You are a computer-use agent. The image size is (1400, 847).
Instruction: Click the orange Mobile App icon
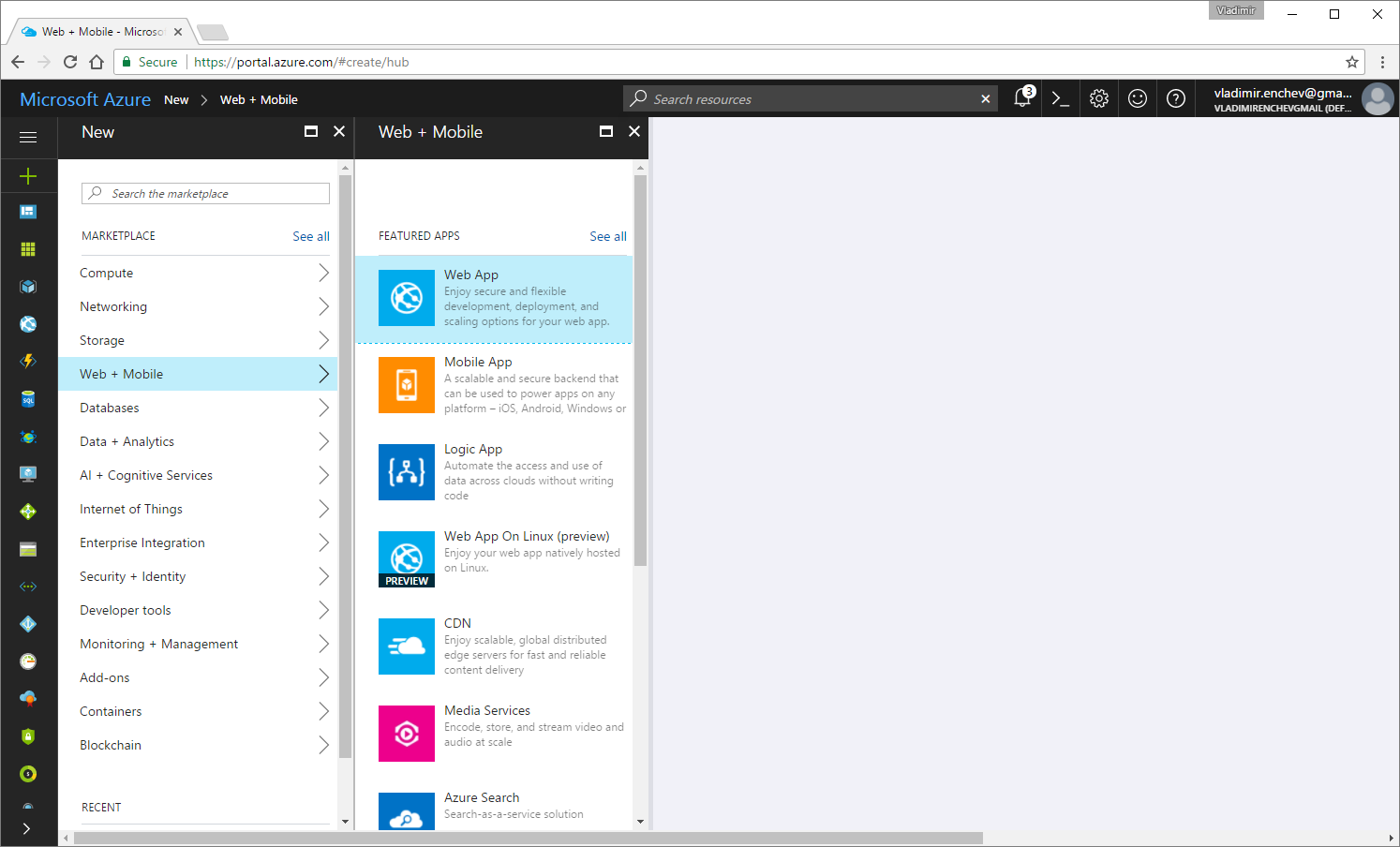pos(407,385)
